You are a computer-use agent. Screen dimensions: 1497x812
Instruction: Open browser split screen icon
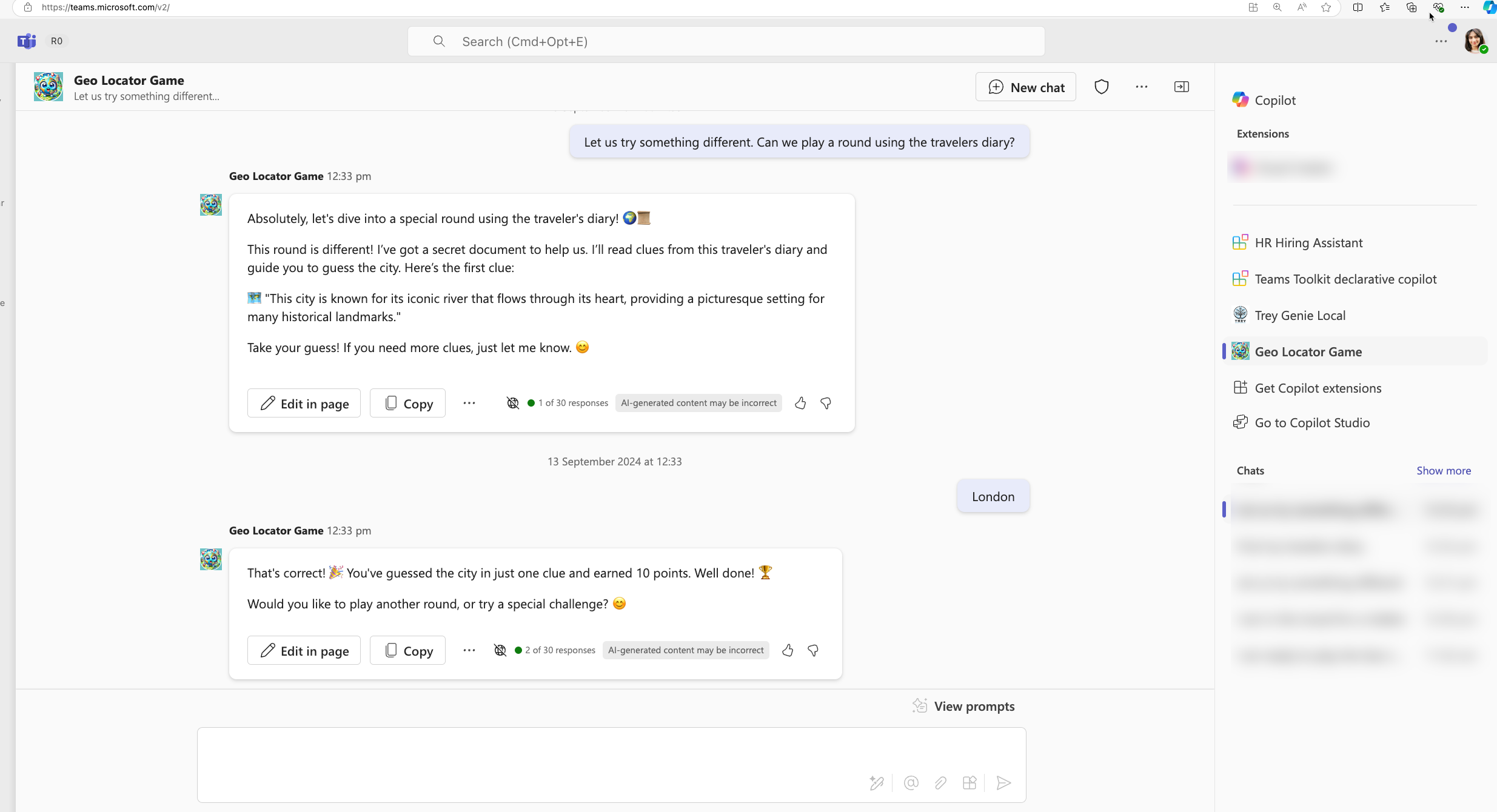[x=1358, y=7]
